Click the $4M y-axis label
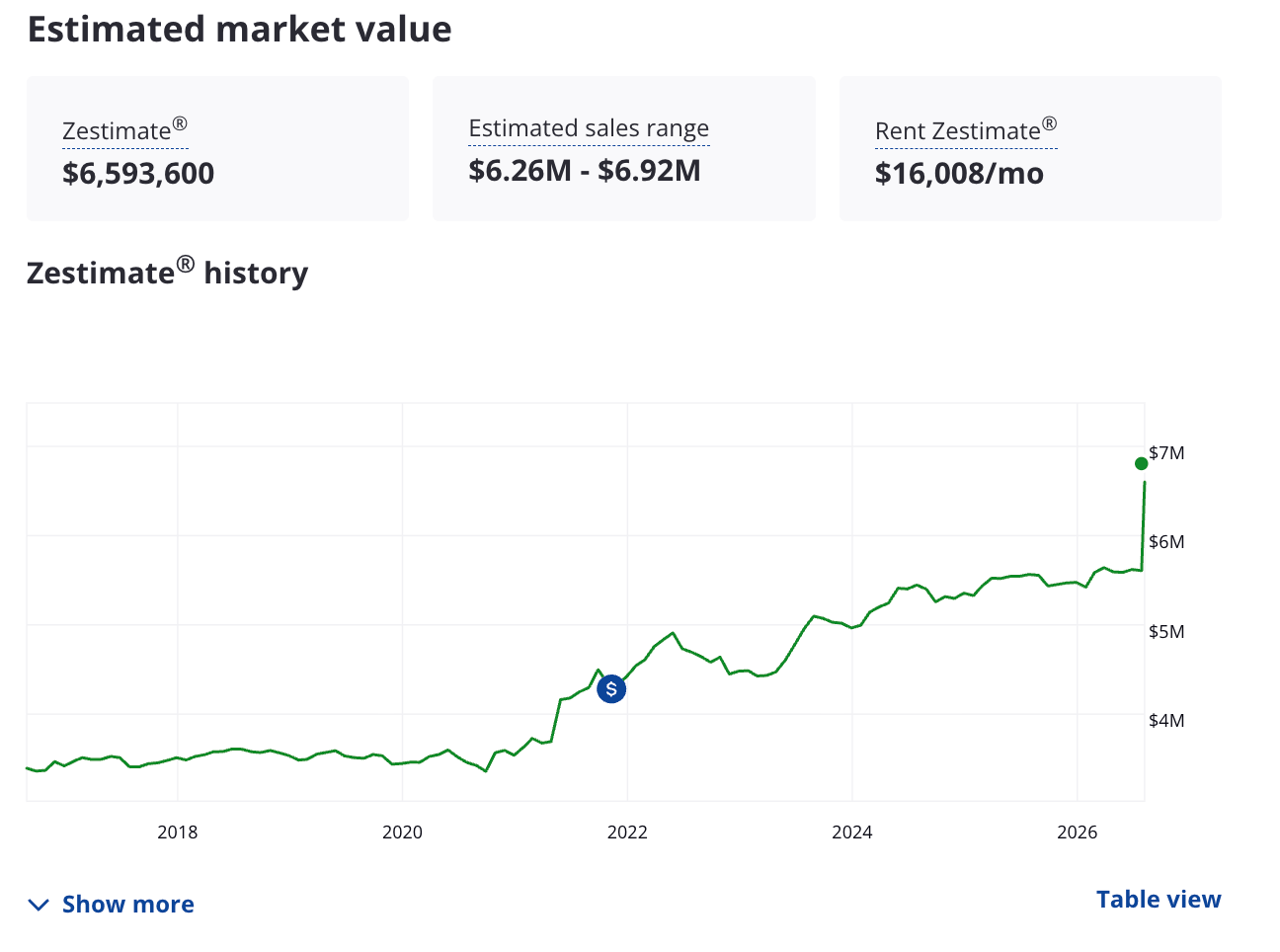This screenshot has width=1280, height=952. 1166,720
